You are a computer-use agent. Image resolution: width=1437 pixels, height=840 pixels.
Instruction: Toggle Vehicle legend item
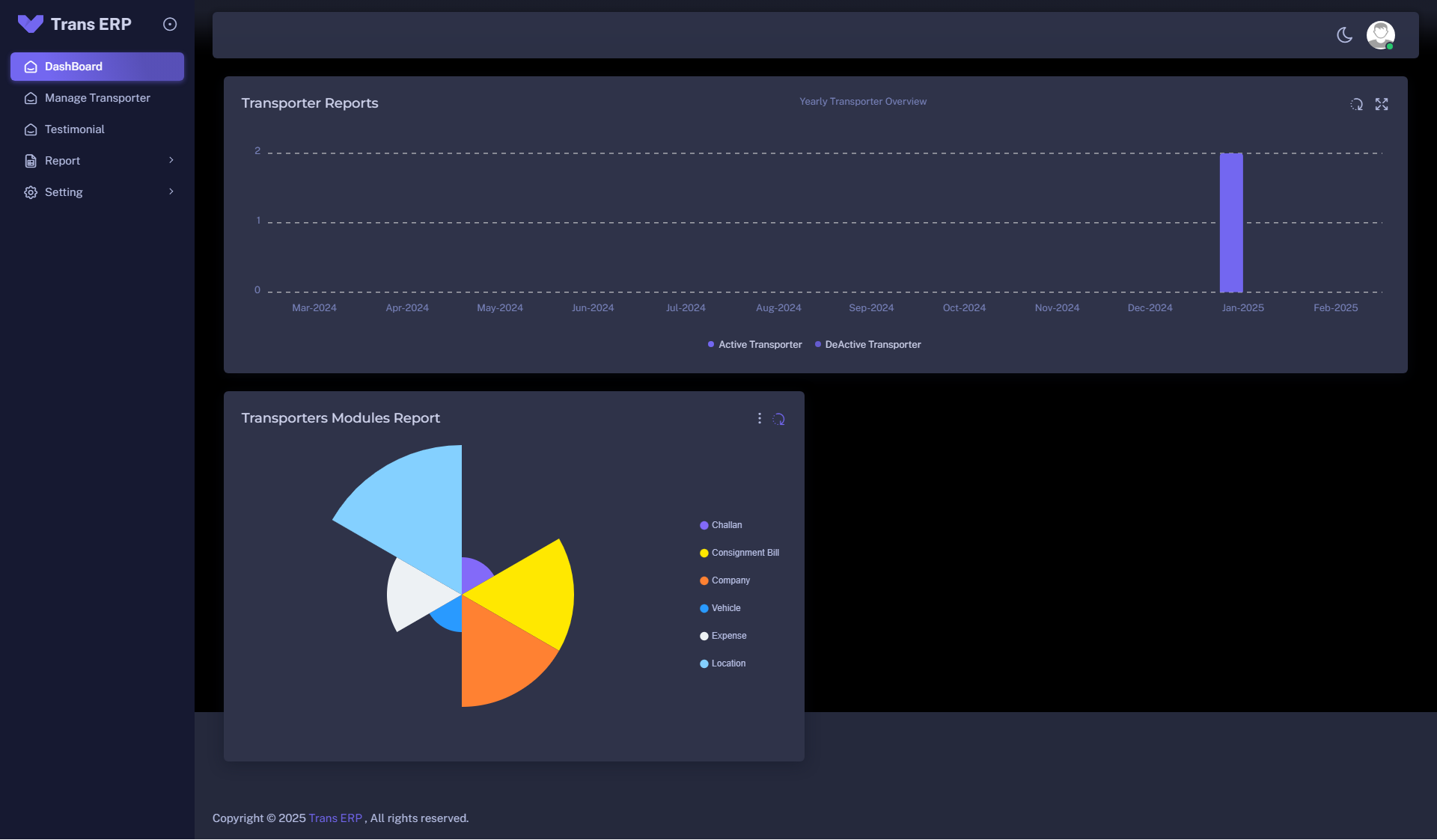coord(720,608)
